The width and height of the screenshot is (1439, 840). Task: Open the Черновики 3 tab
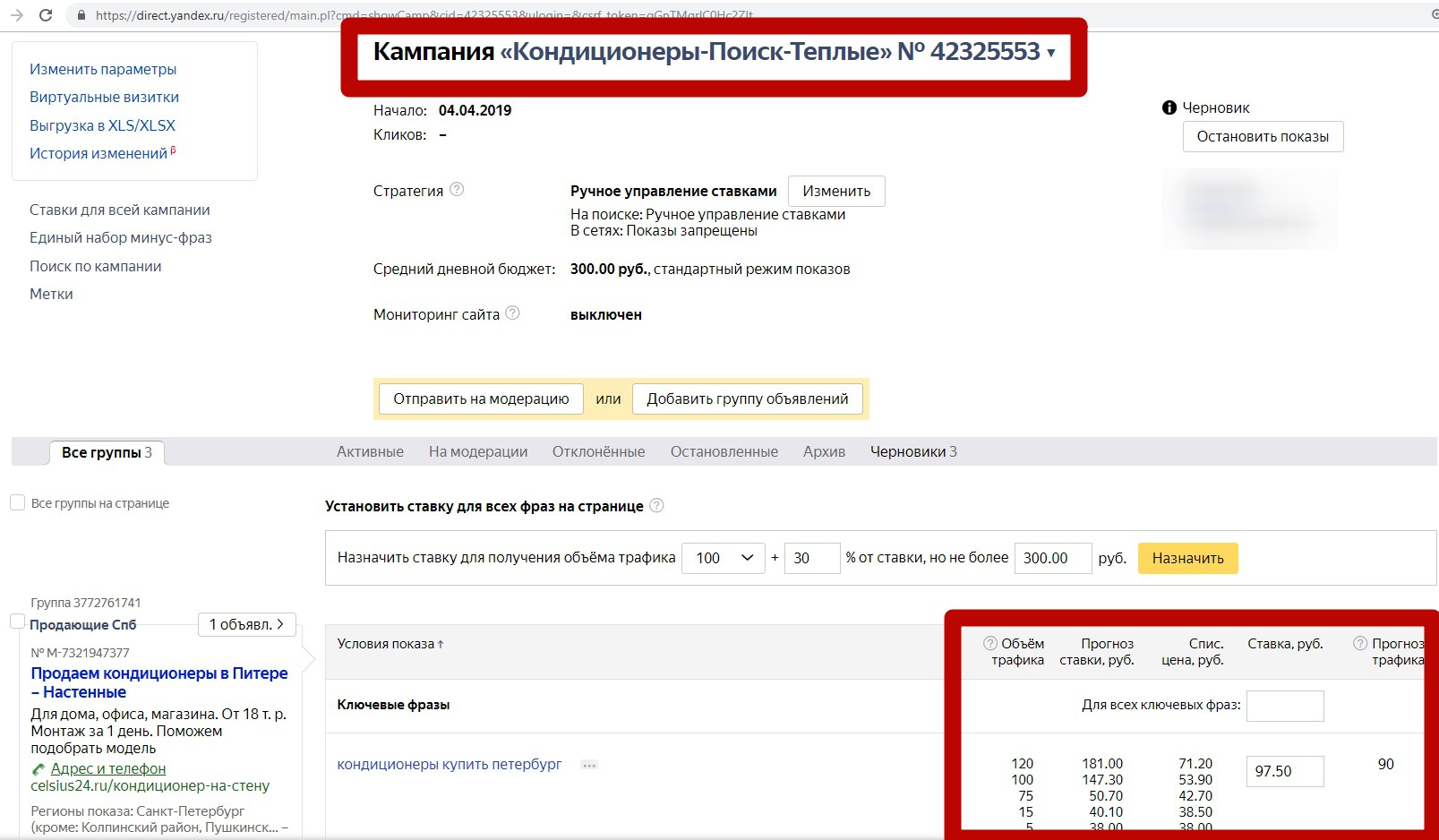913,451
